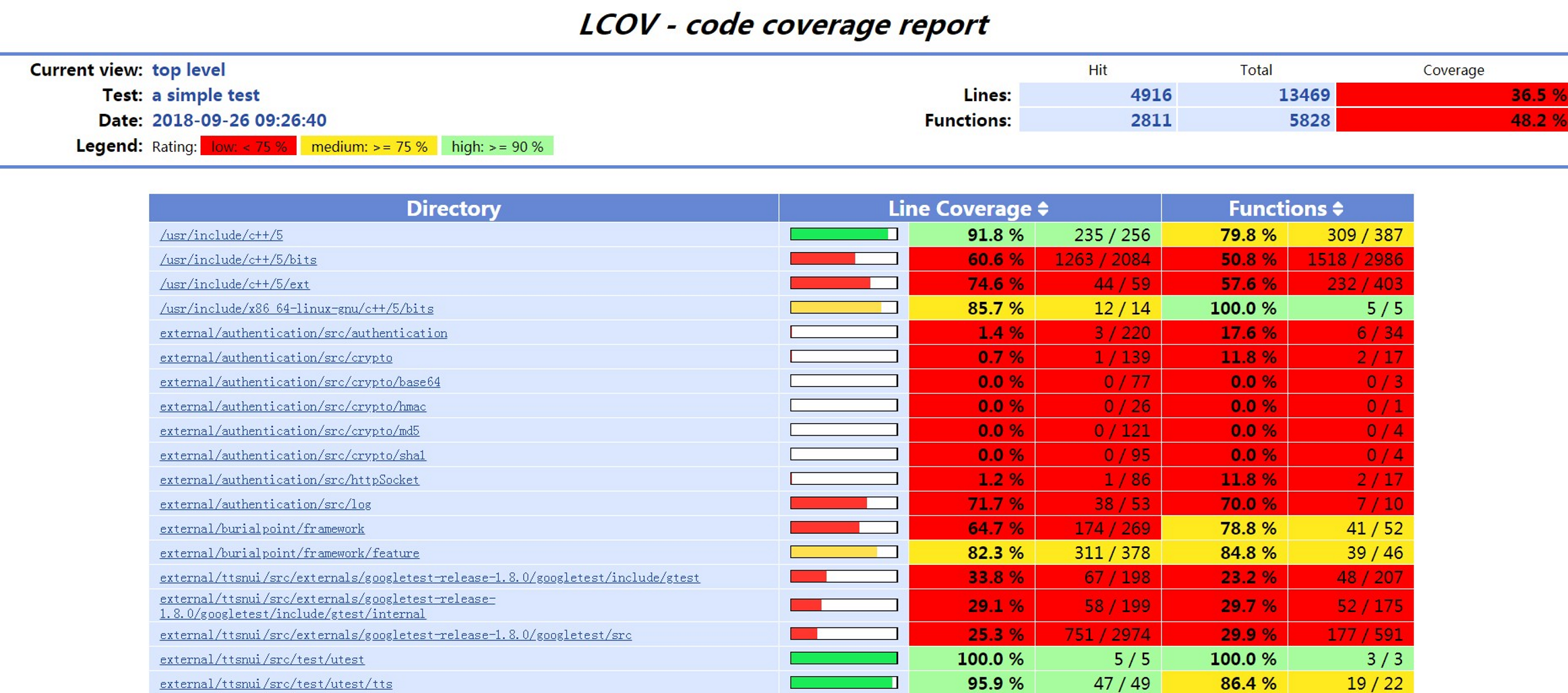The width and height of the screenshot is (1568, 693).
Task: Open the googletest include gtest directory
Action: pos(429,578)
